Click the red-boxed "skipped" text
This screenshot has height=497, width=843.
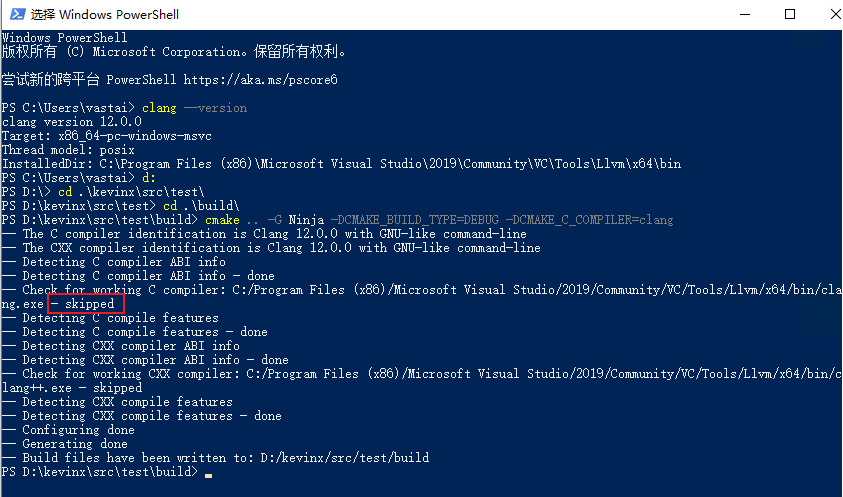click(89, 303)
